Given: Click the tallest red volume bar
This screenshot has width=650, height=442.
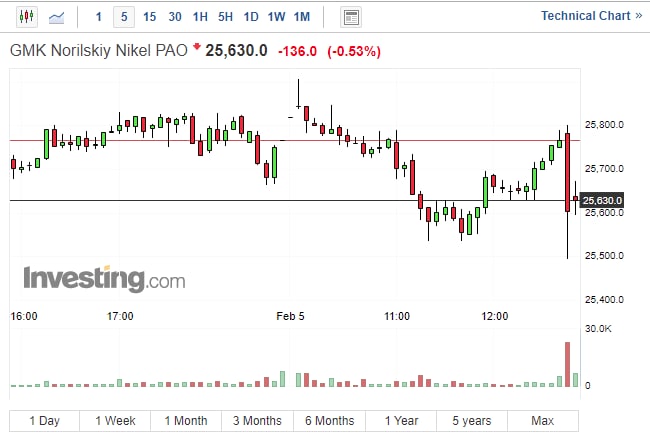Looking at the screenshot, I should (568, 364).
